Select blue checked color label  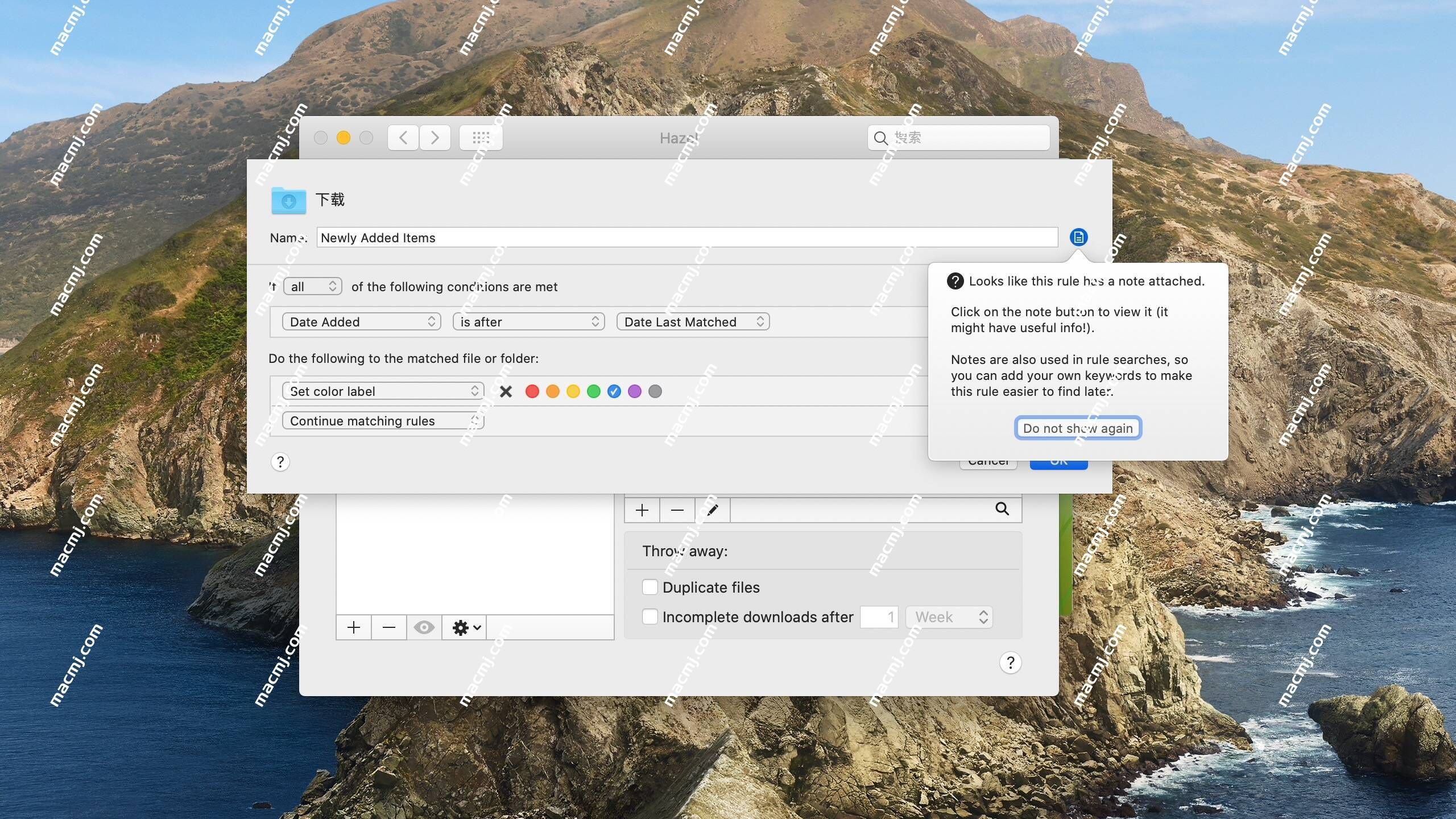614,391
